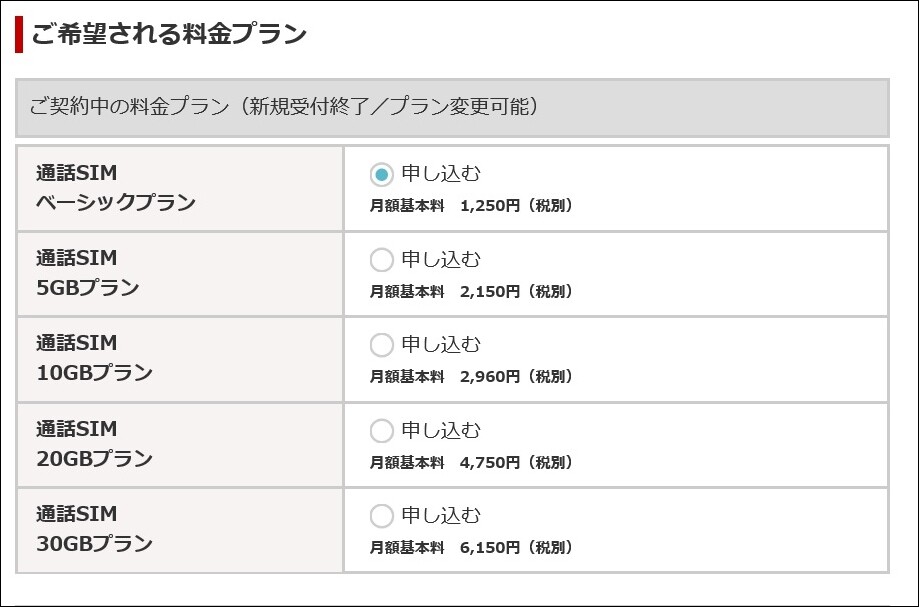Click 申し込む label for 10GBプラン
This screenshot has width=919, height=607.
pyautogui.click(x=441, y=344)
